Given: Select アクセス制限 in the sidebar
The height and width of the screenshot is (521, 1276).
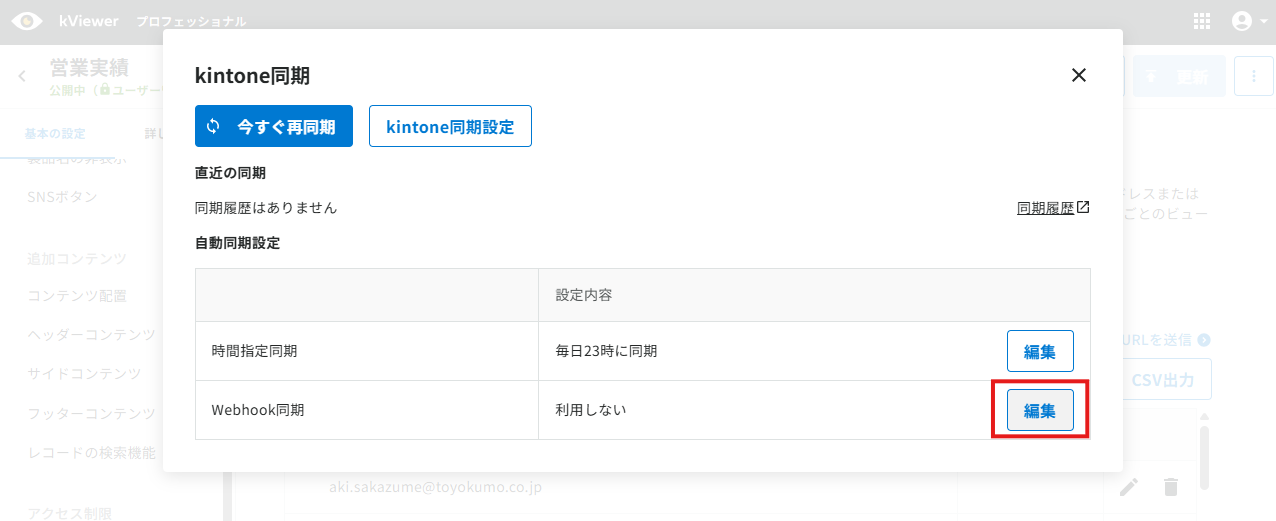Looking at the screenshot, I should [69, 513].
